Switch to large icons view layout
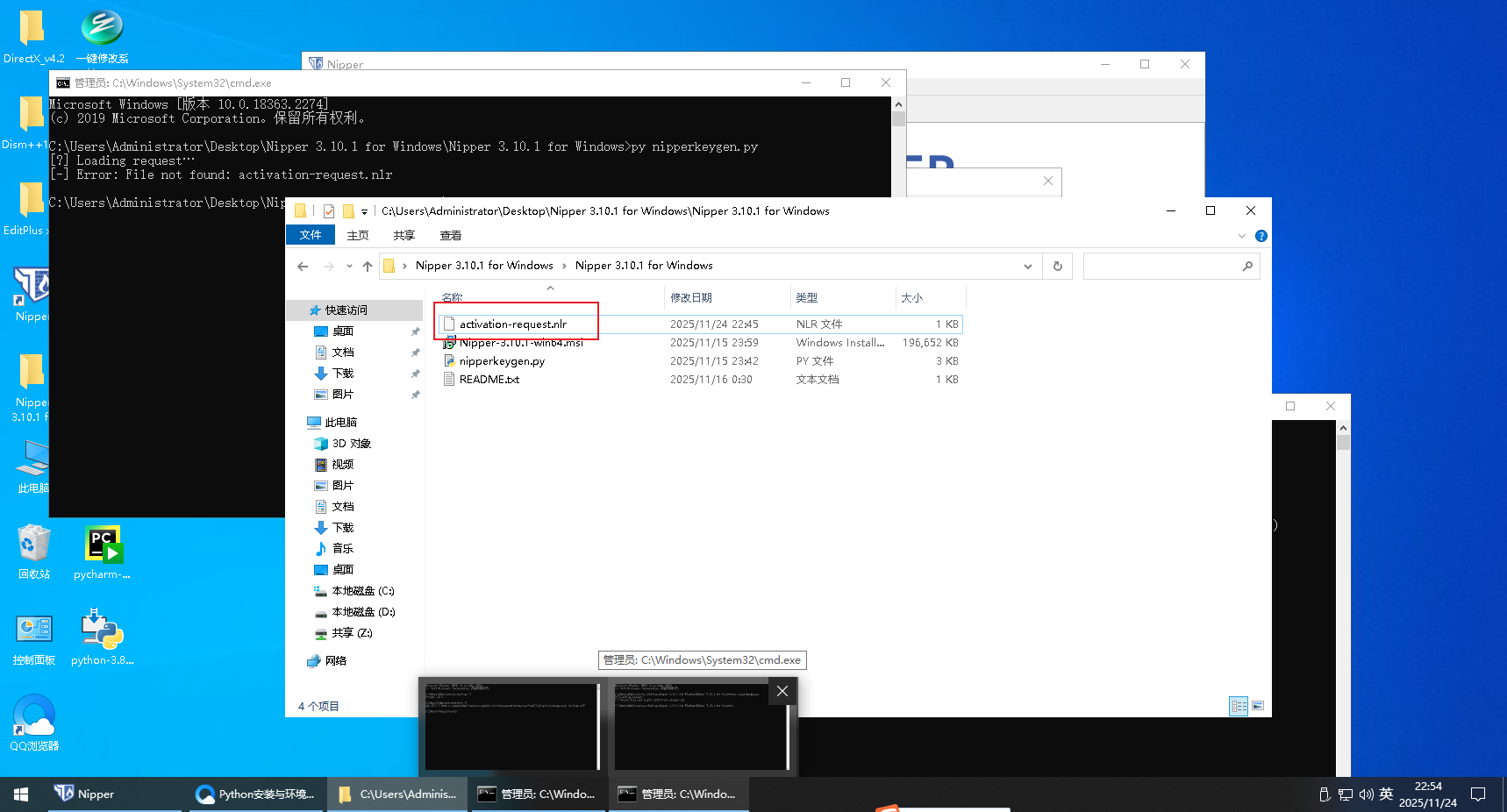Image resolution: width=1507 pixels, height=812 pixels. pyautogui.click(x=1258, y=706)
